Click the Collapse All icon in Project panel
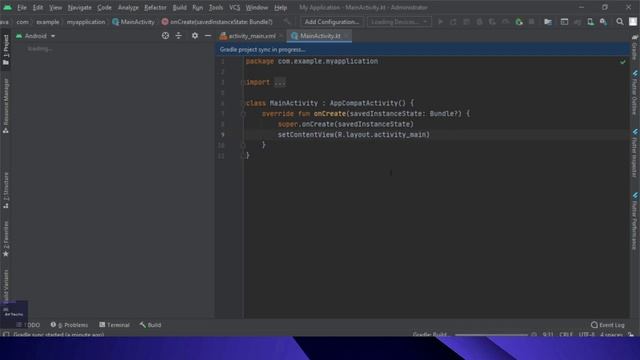Viewport: 640px width, 360px height. [179, 36]
